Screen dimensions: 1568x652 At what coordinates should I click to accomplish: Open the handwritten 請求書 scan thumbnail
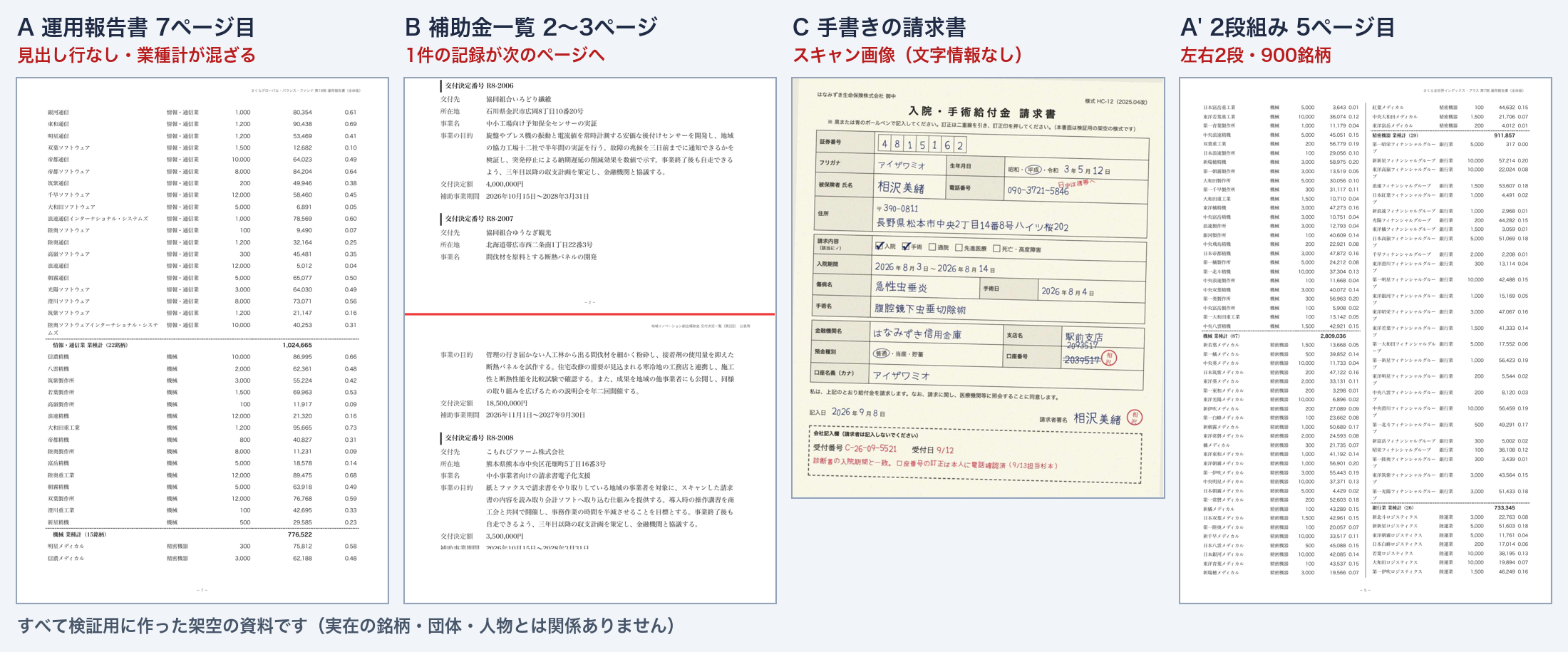[x=978, y=288]
